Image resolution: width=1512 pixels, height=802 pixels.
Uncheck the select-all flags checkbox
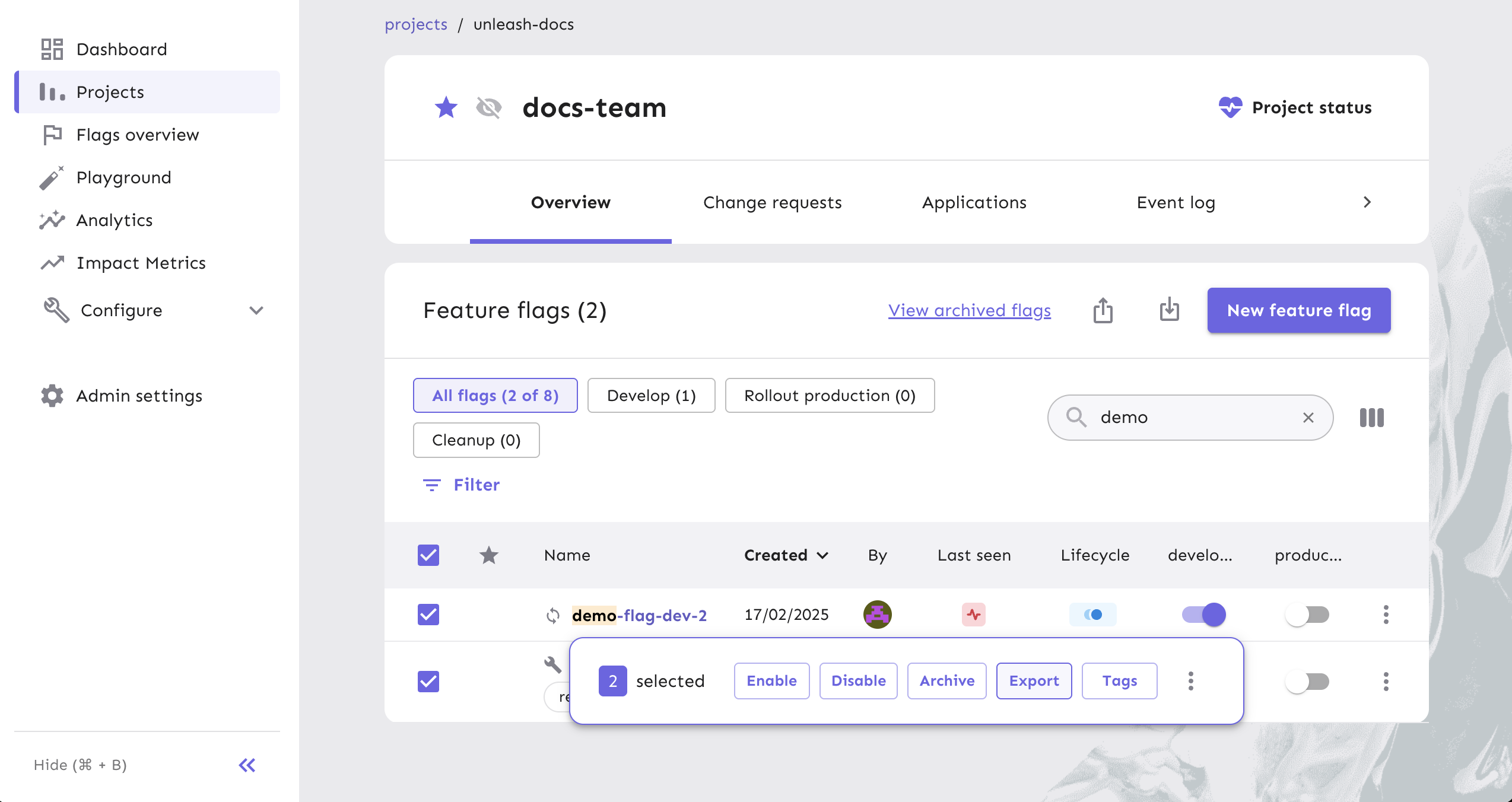(428, 555)
